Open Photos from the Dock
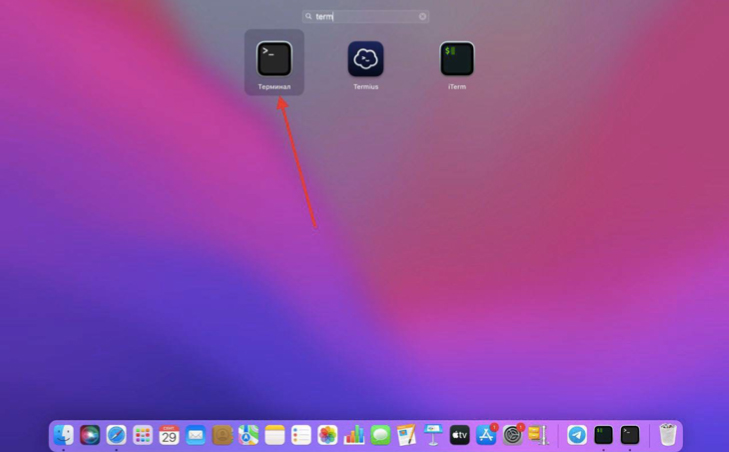Viewport: 729px width, 452px height. tap(328, 435)
